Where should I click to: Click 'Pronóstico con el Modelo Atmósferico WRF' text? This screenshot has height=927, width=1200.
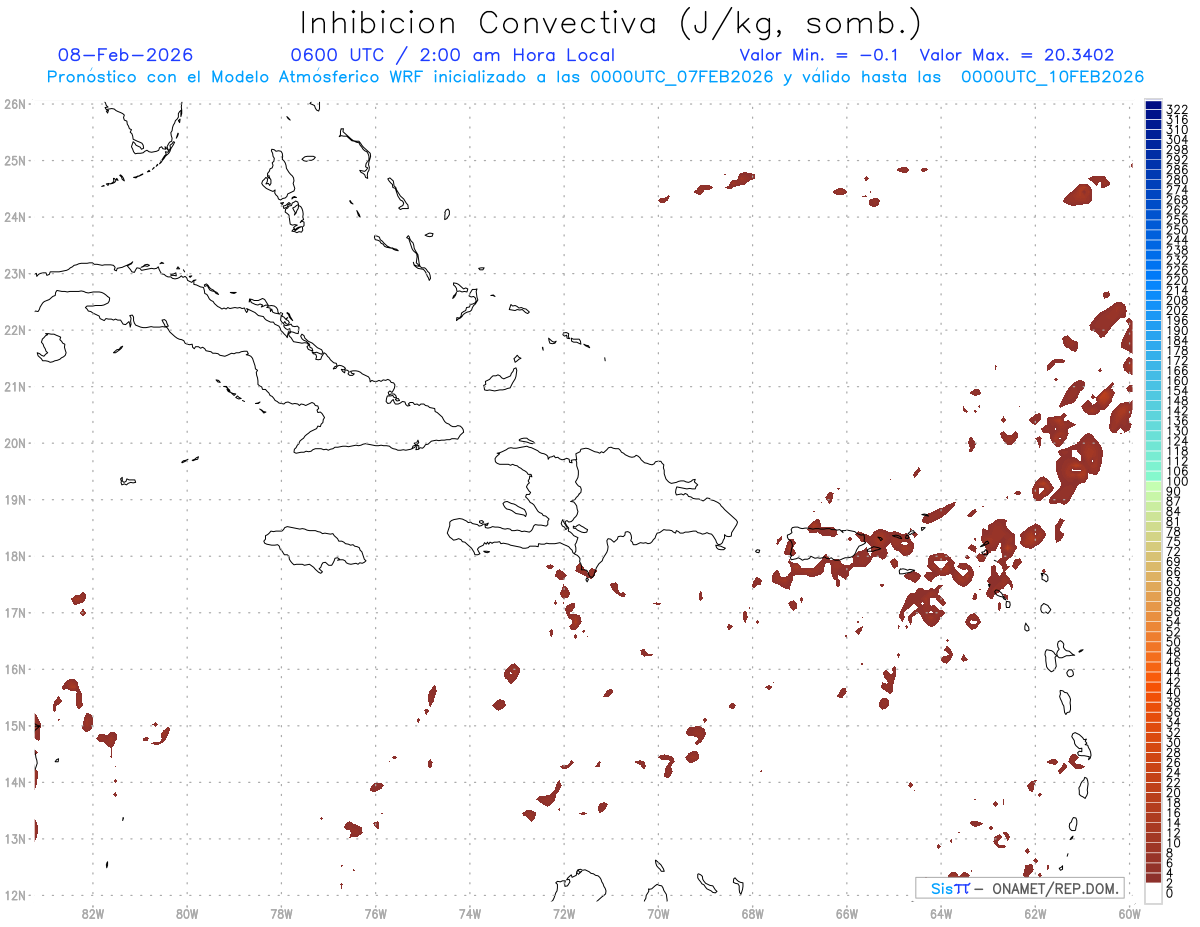coord(237,77)
